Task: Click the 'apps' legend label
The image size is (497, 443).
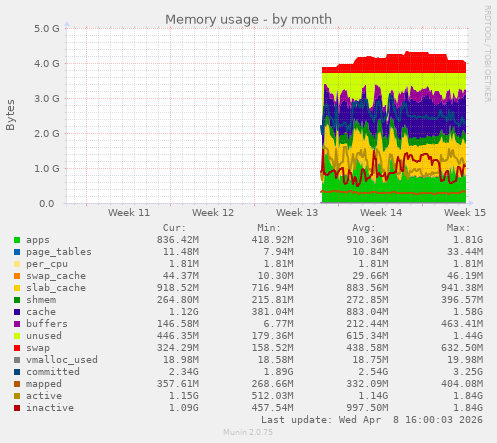Action: click(38, 240)
